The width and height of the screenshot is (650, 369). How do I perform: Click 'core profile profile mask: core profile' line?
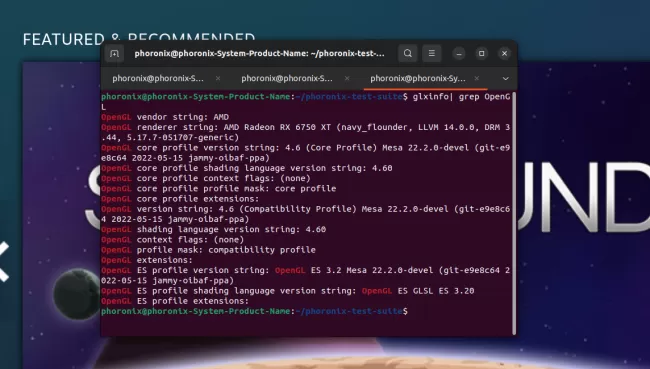[236, 189]
